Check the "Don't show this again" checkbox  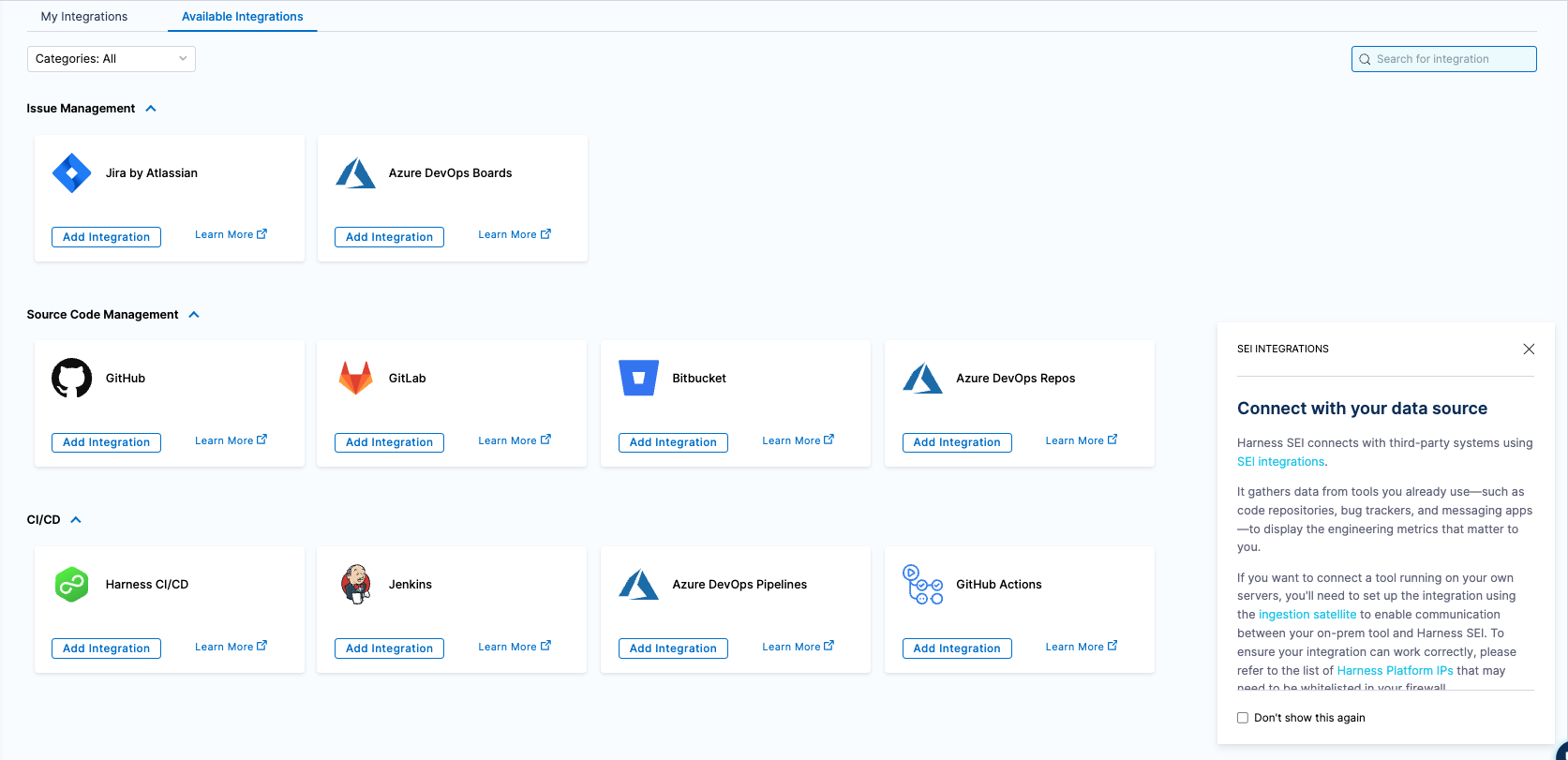pyautogui.click(x=1243, y=718)
